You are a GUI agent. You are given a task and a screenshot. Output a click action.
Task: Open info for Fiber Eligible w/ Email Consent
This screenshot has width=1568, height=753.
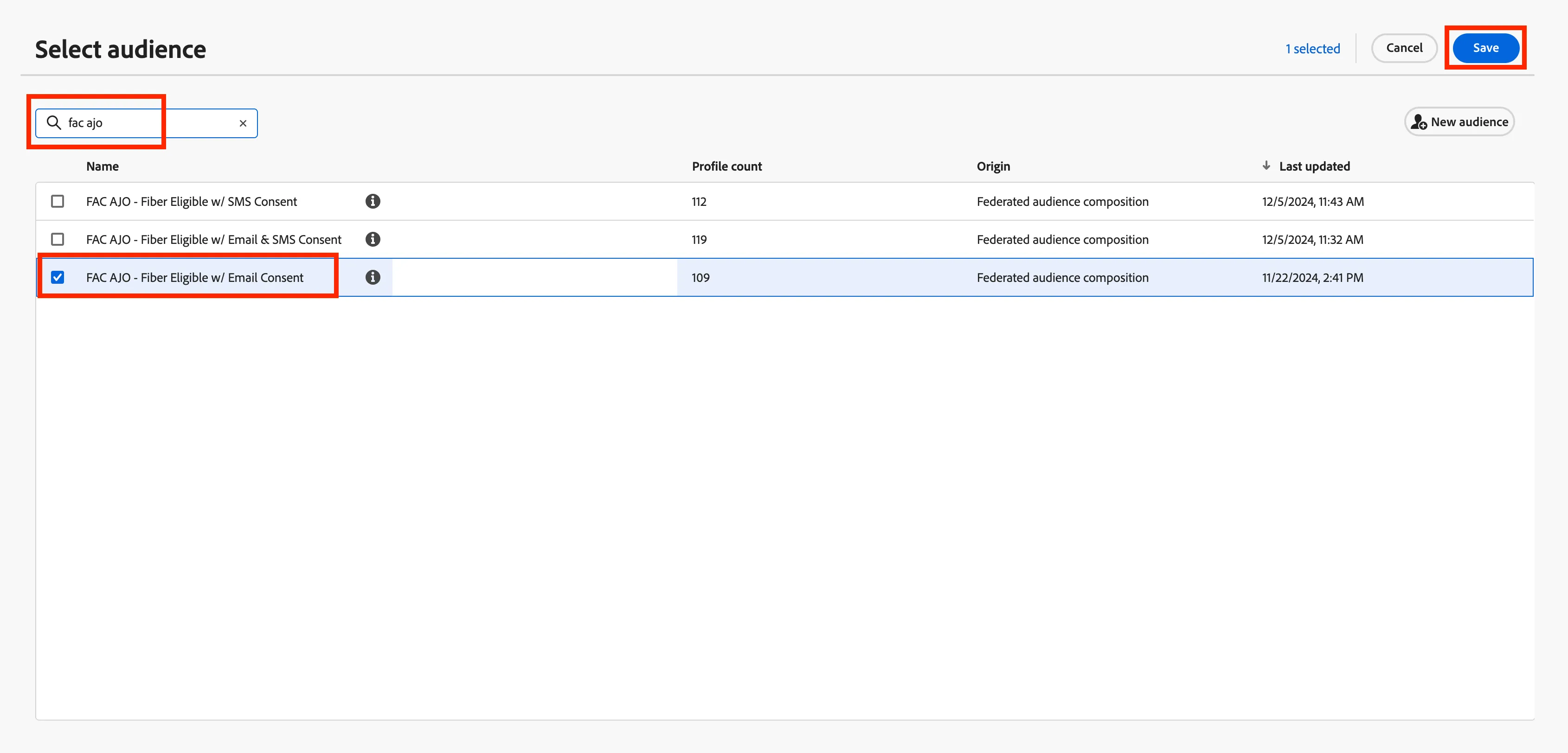pyautogui.click(x=373, y=277)
